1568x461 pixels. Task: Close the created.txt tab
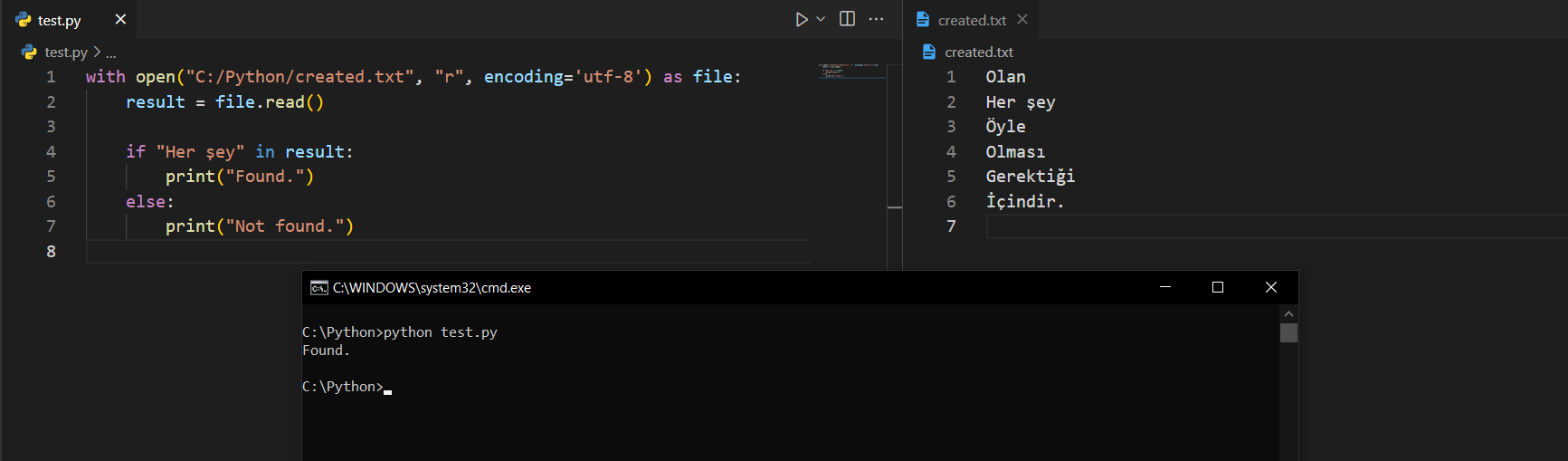[x=1022, y=19]
